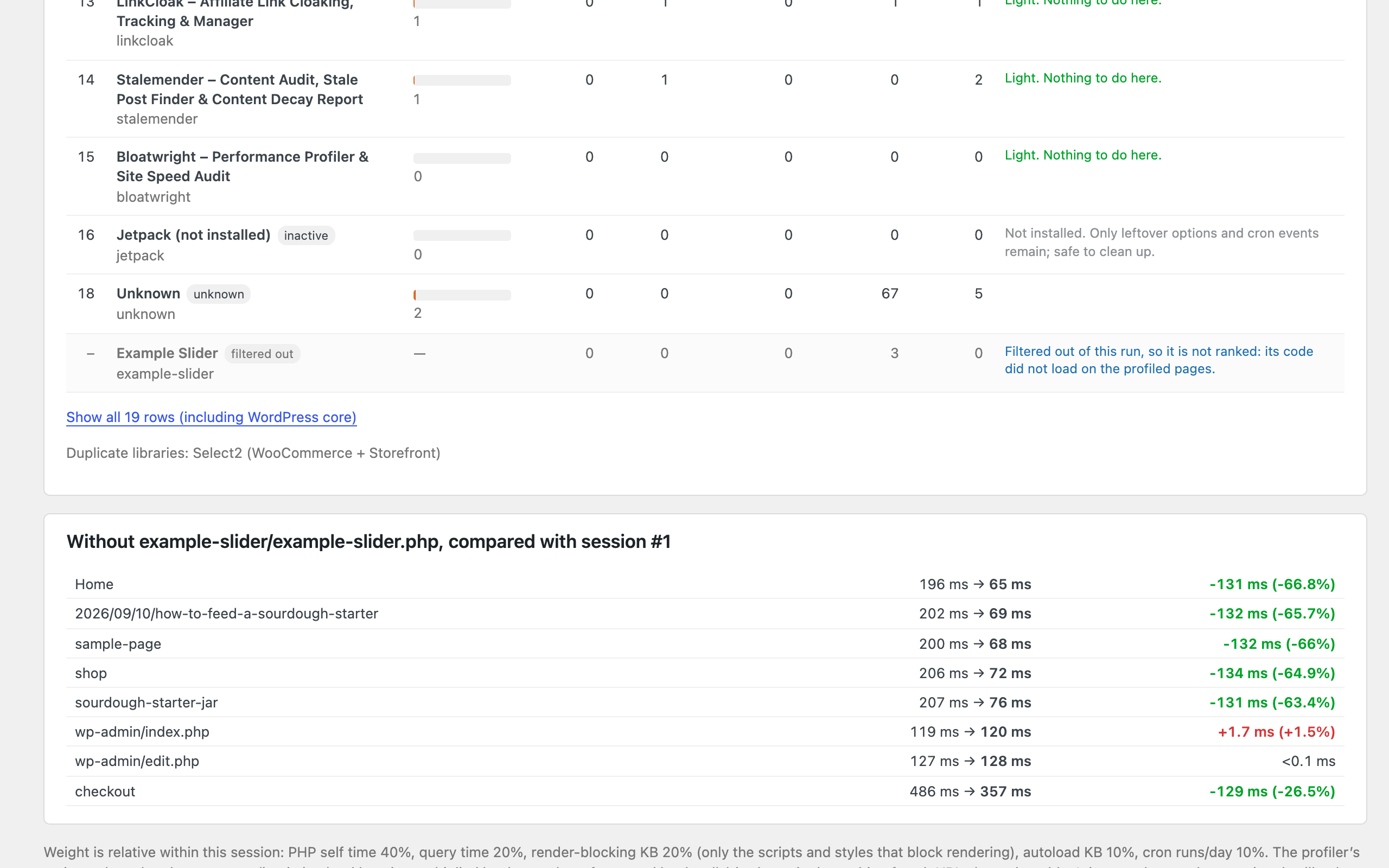The height and width of the screenshot is (868, 1389).
Task: Select the Stalemender plugin name
Action: [239, 90]
